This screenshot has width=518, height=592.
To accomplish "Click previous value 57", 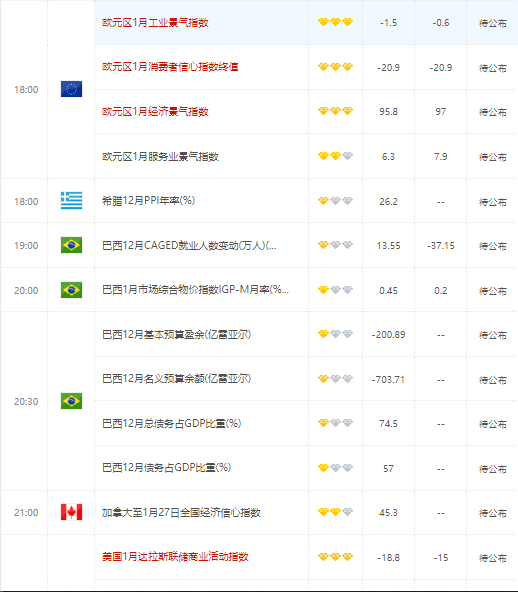I will coord(388,469).
